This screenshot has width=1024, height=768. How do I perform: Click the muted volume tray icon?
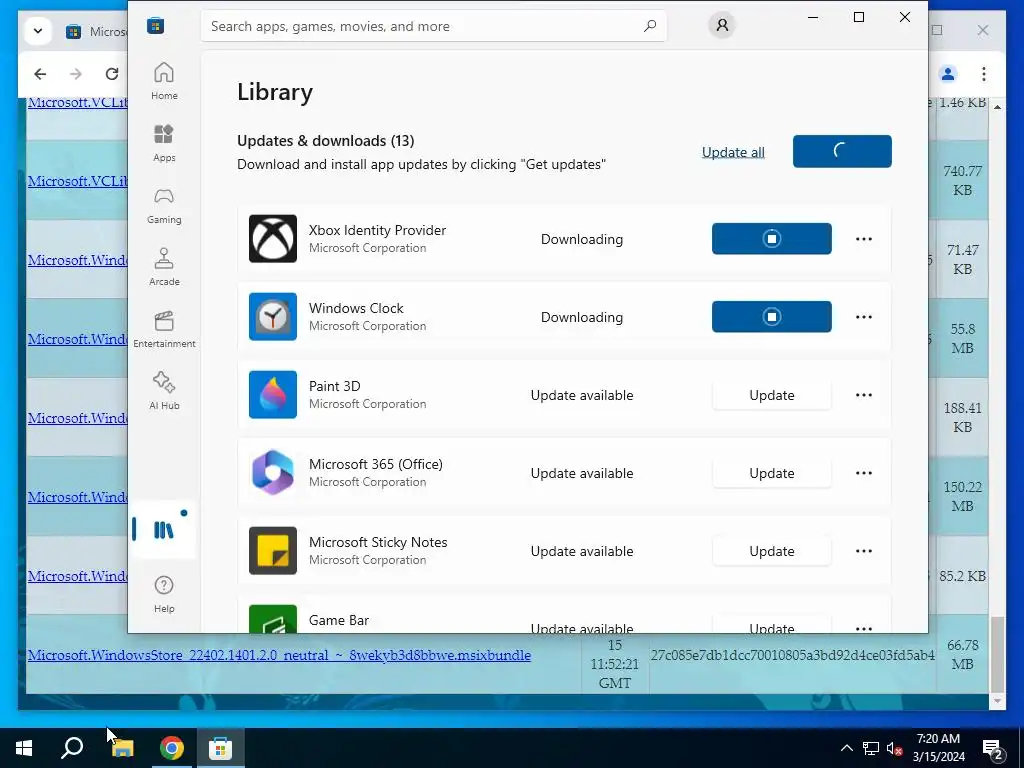(895, 748)
